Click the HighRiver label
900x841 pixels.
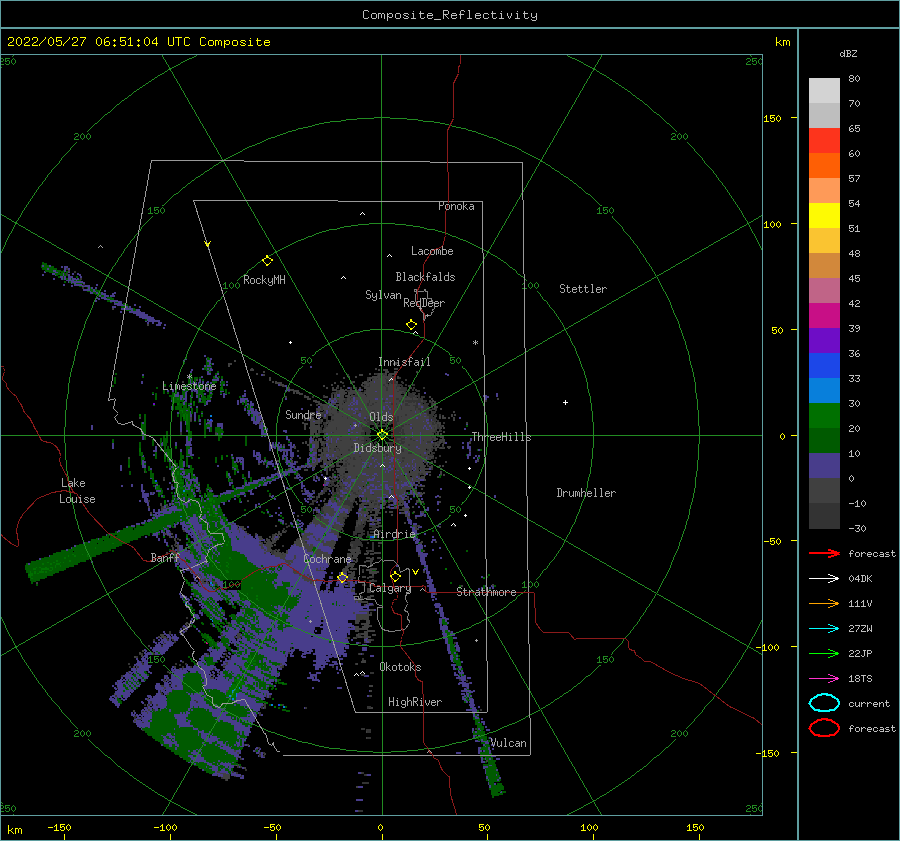[415, 702]
